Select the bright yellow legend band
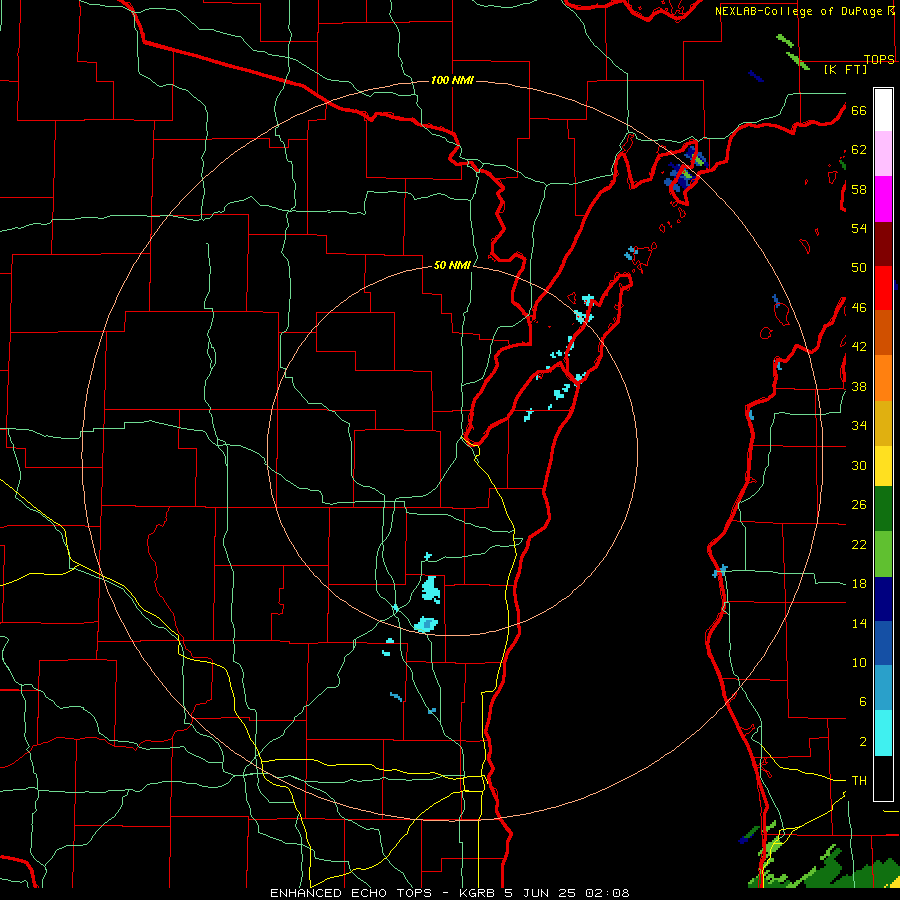The image size is (900, 900). [x=883, y=466]
